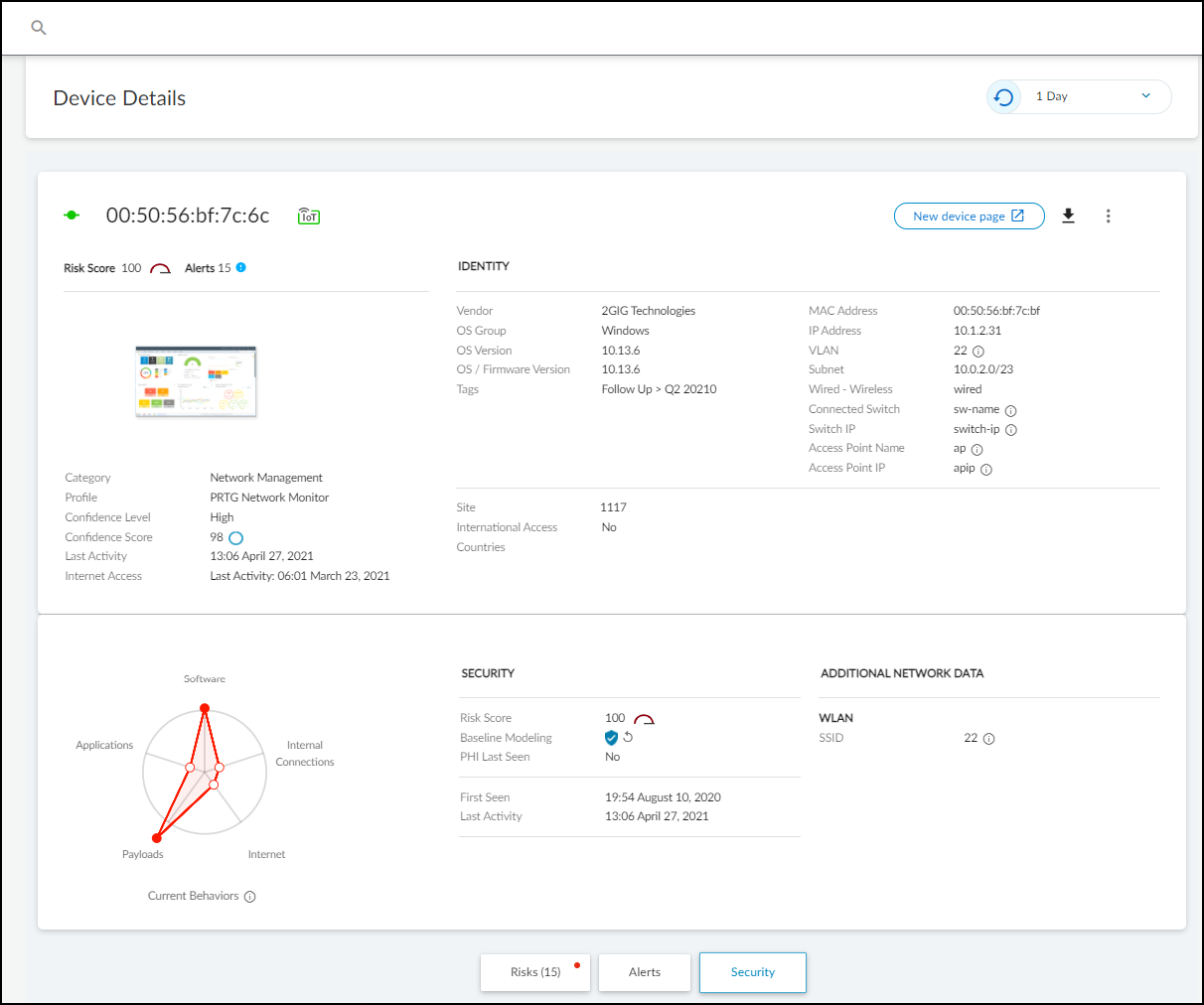
Task: Click the Security Risk Score gauge icon
Action: (x=644, y=719)
